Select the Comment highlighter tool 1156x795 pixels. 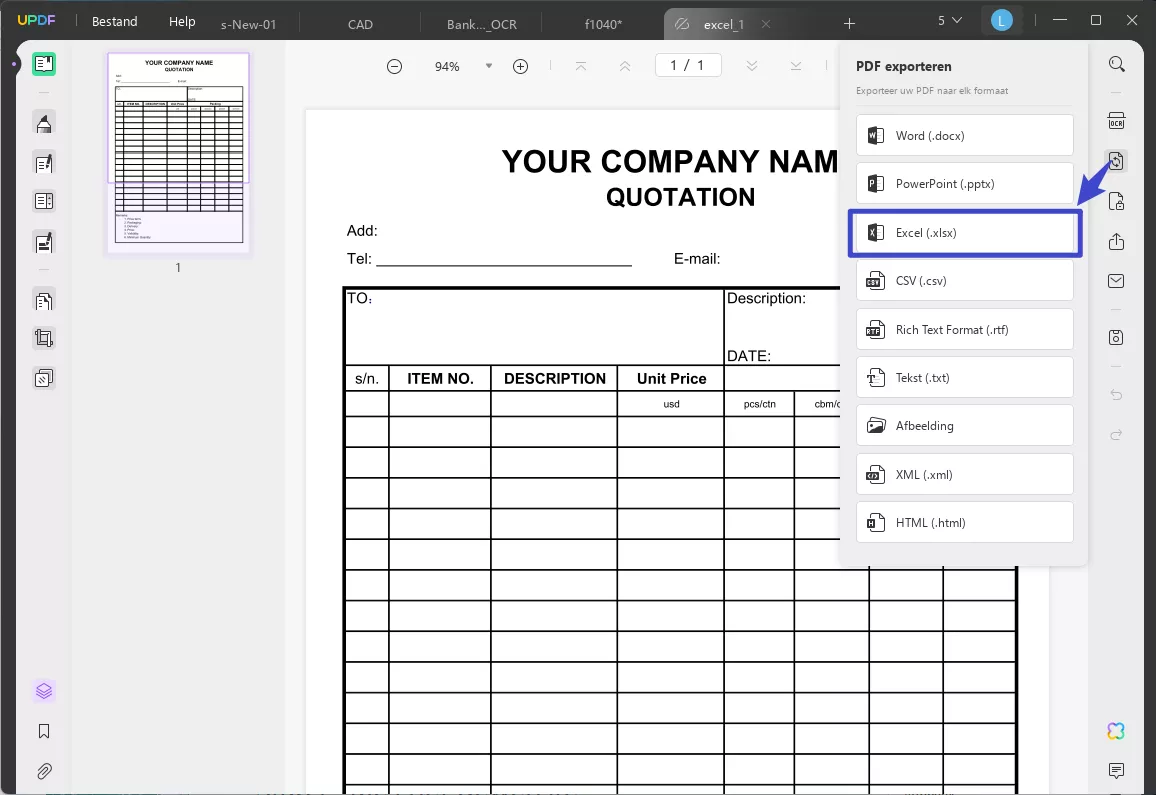tap(44, 123)
